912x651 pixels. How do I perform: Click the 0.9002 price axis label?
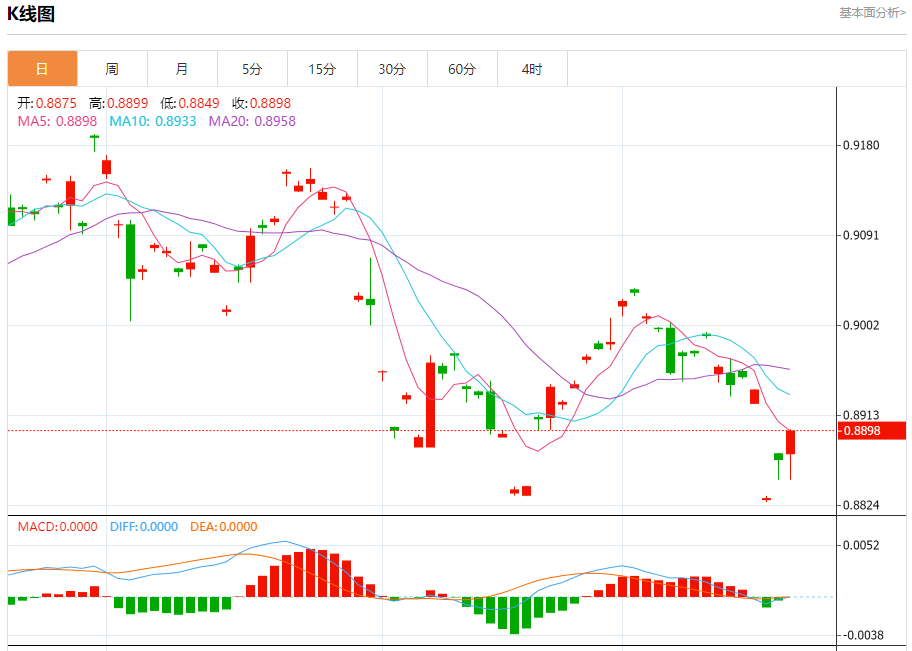click(861, 325)
